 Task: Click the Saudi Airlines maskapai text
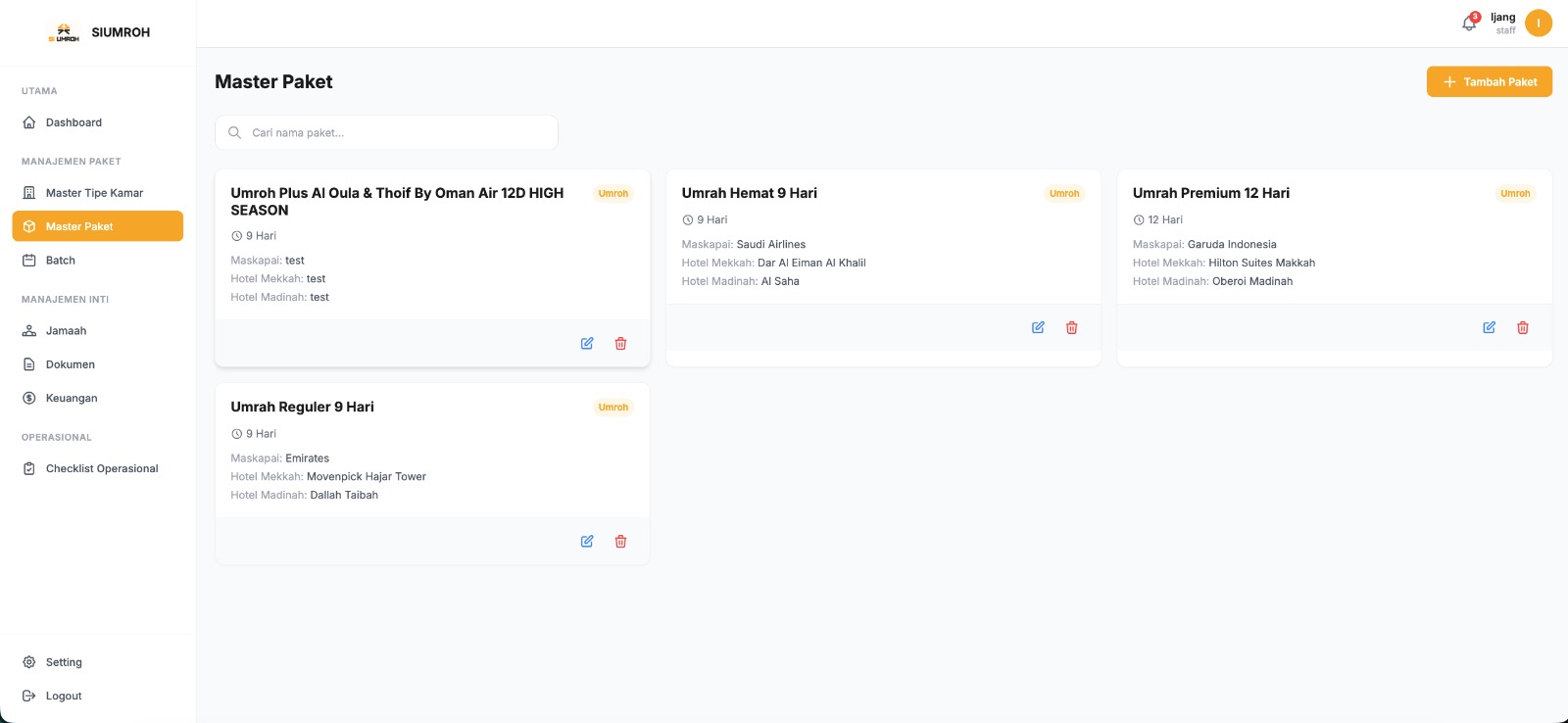coord(771,244)
